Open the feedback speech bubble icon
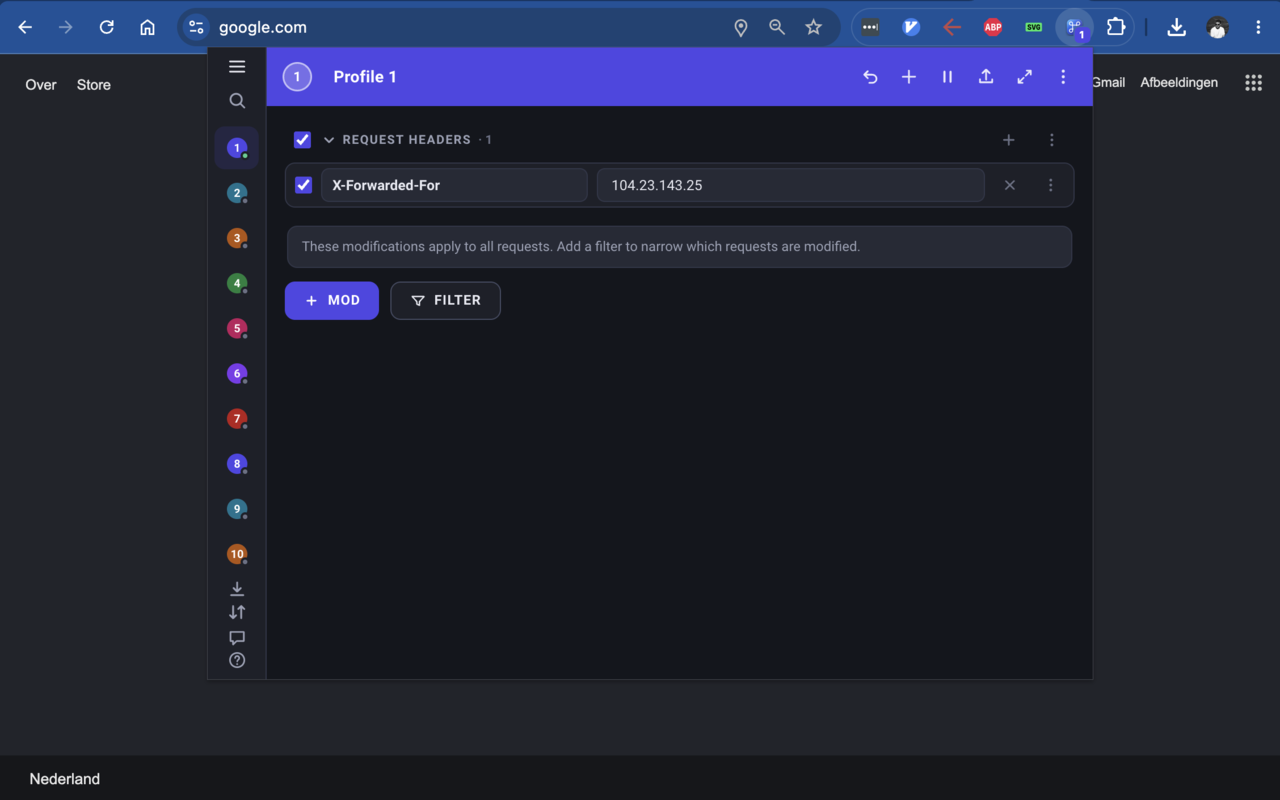Screen dimensions: 1280x800 237,637
